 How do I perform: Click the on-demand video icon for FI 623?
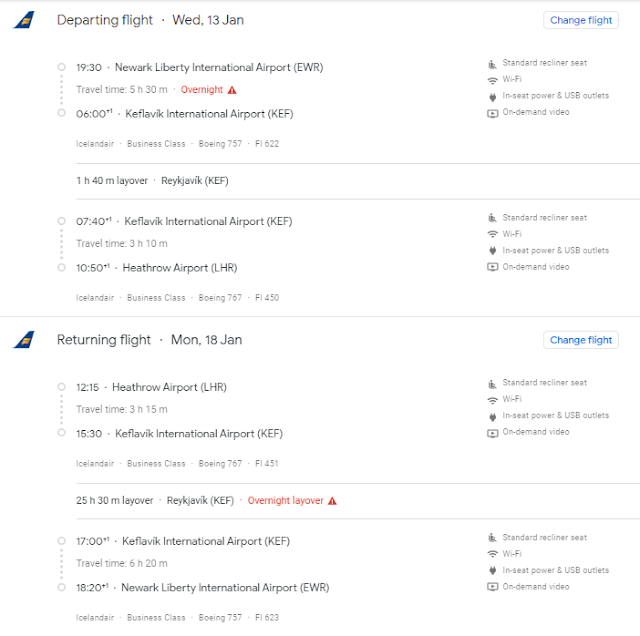click(493, 587)
